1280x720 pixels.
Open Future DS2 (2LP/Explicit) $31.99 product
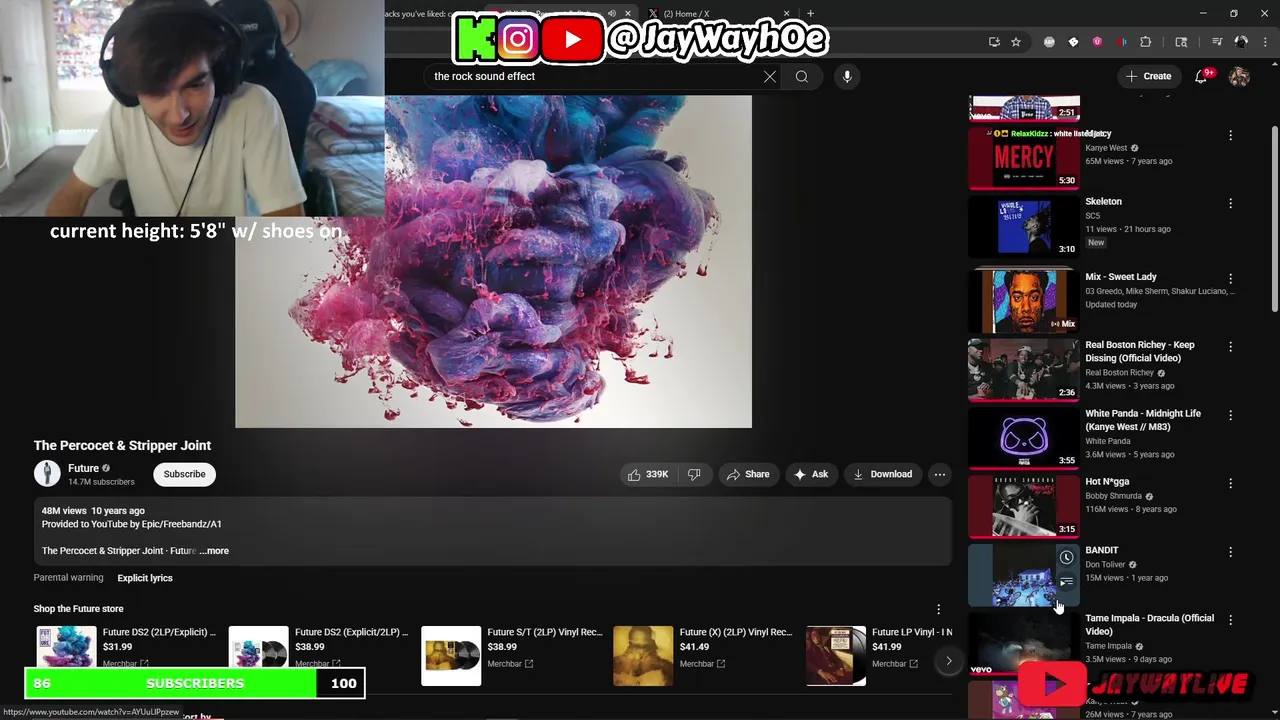[126, 647]
